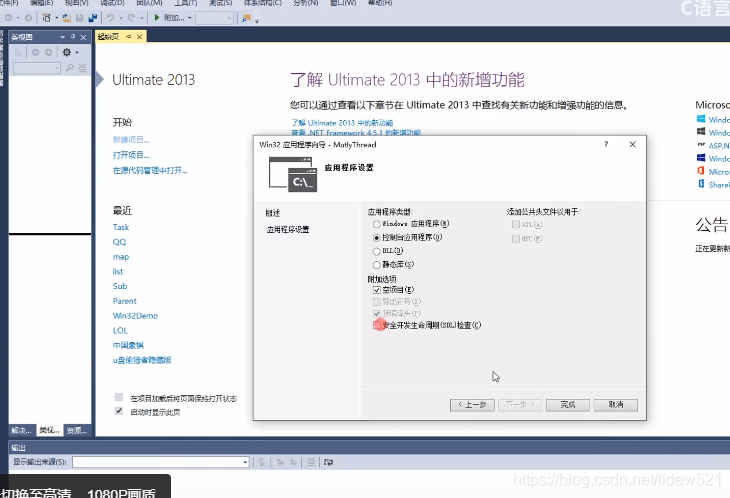Open toolbar overflow options arrow

(257, 20)
